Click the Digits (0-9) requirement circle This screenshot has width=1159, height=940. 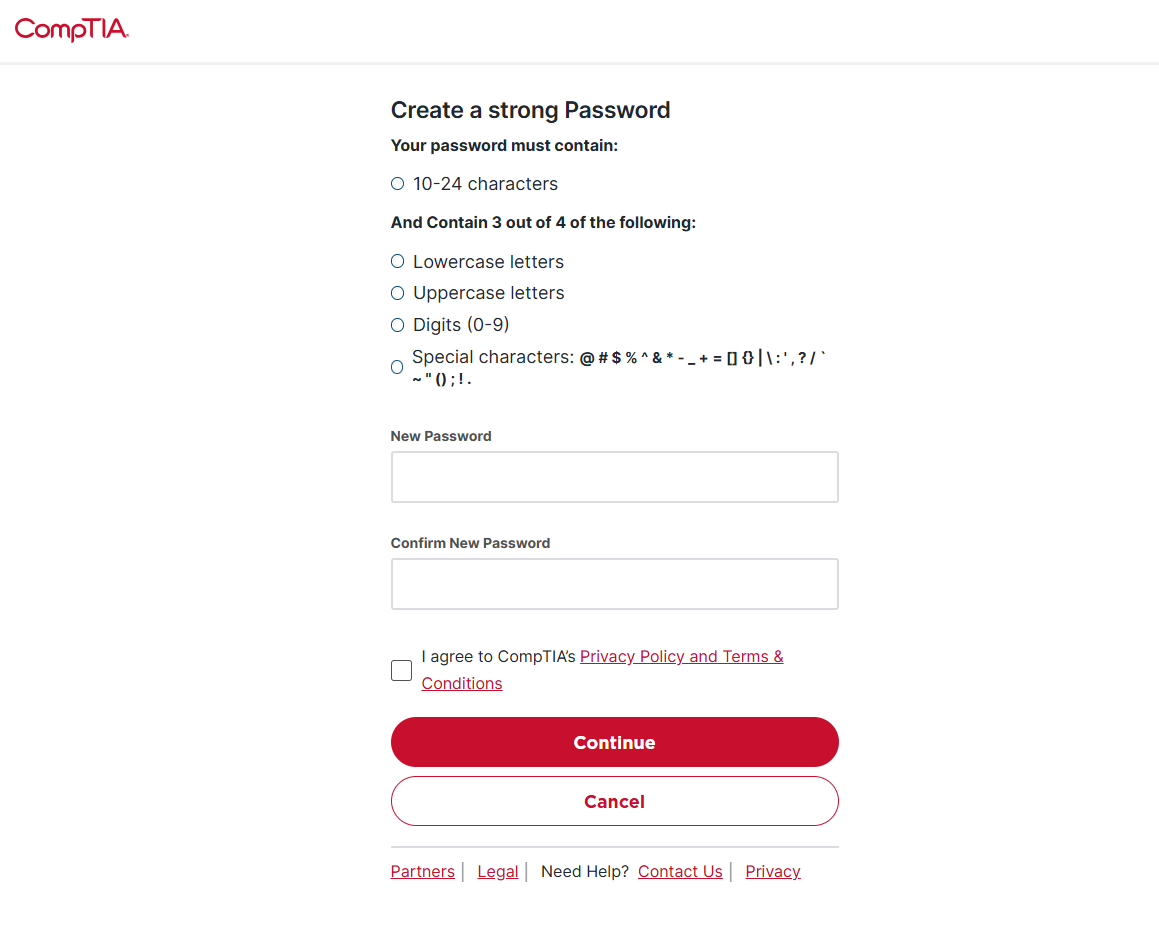[x=397, y=325]
